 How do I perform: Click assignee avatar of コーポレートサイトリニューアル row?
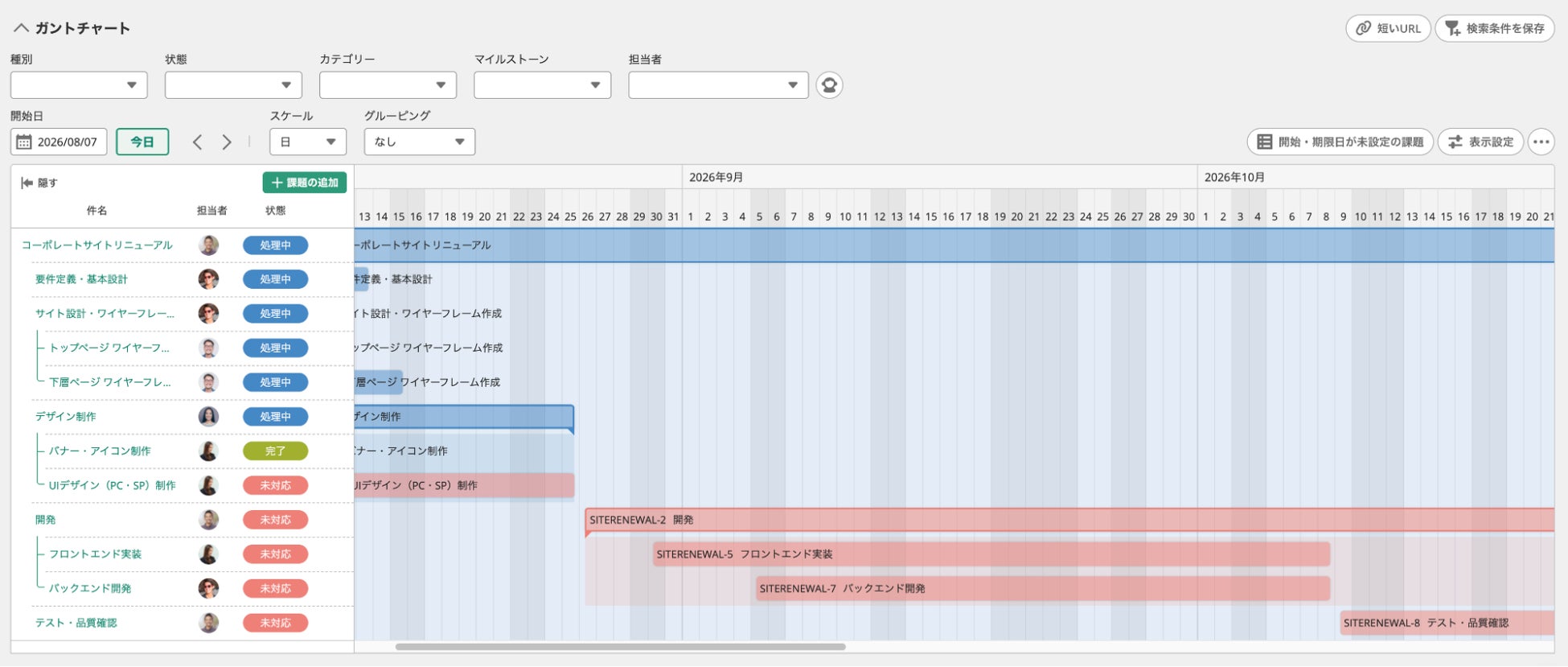pos(208,245)
